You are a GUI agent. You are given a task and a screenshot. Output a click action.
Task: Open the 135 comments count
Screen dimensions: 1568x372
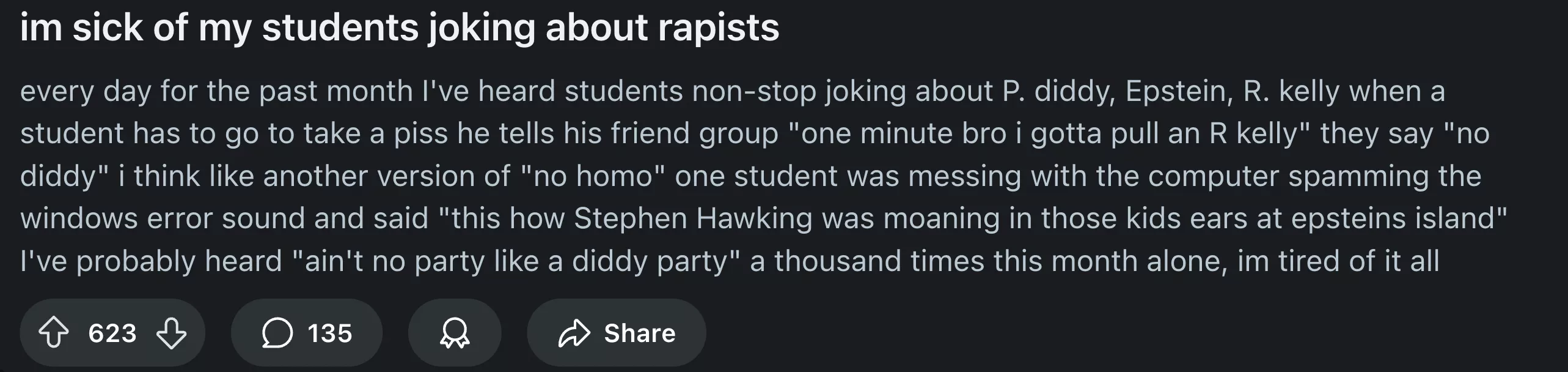[x=330, y=333]
